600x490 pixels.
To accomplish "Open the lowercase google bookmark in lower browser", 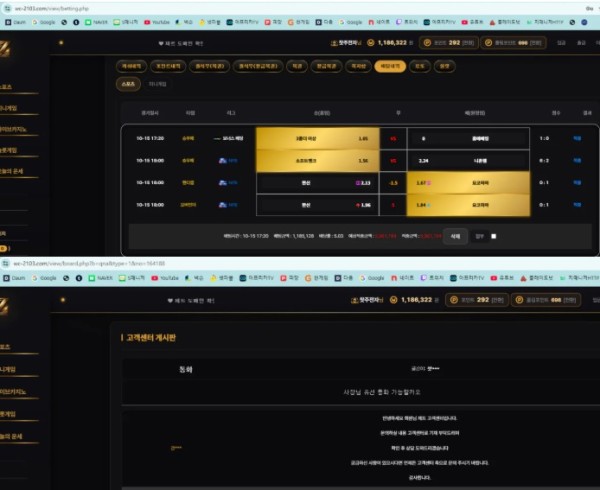I will [x=372, y=278].
